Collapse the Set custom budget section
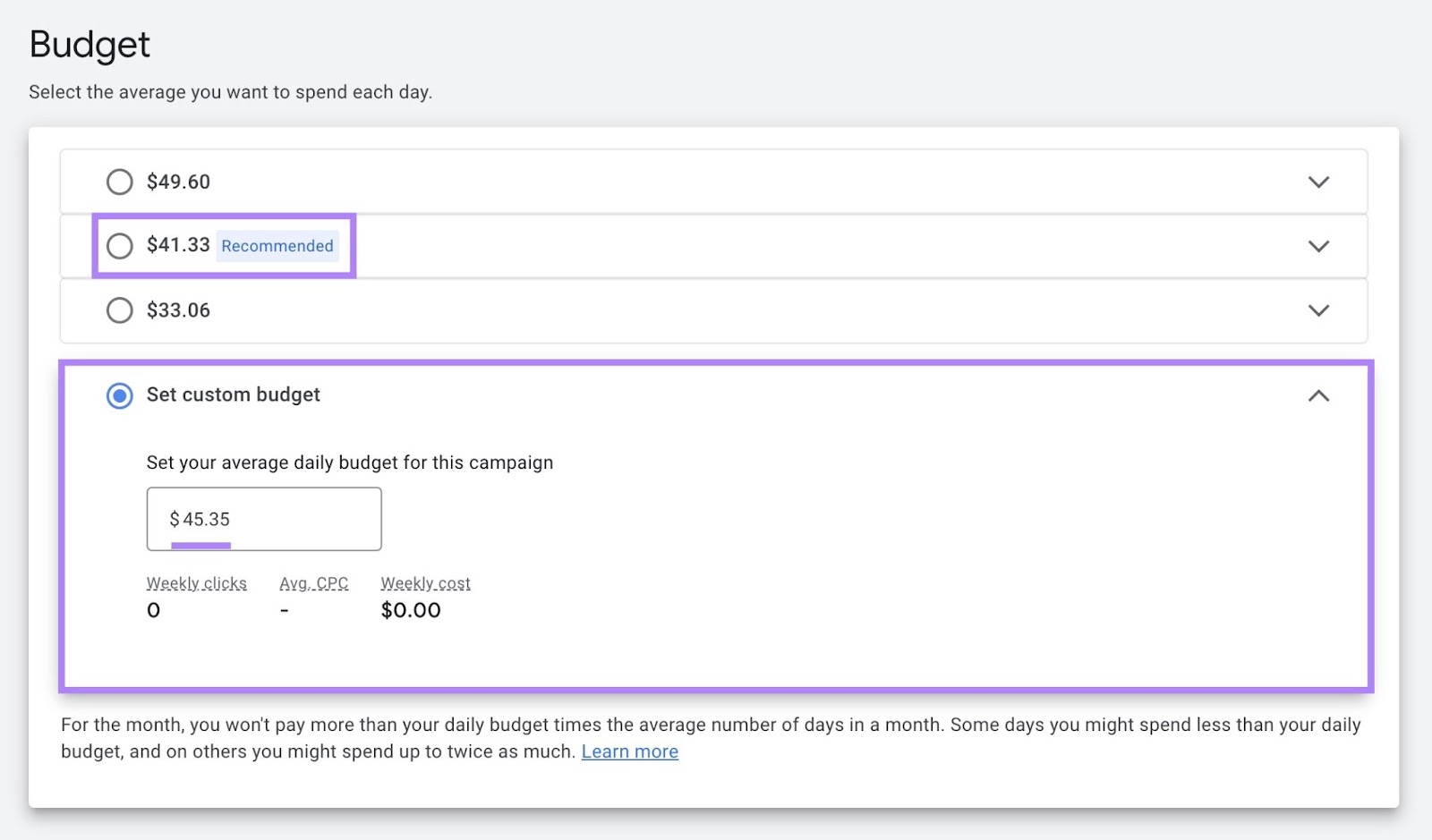Screen dimensions: 1432x840 [1317, 395]
